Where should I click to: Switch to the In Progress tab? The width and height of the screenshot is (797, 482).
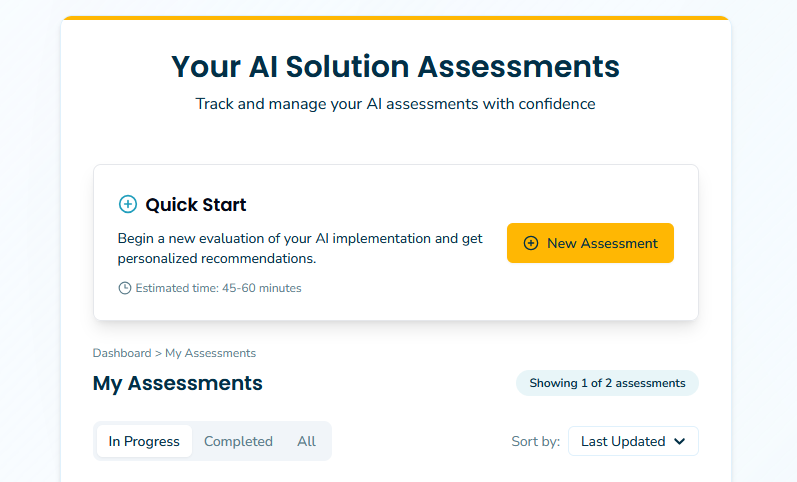(x=144, y=441)
